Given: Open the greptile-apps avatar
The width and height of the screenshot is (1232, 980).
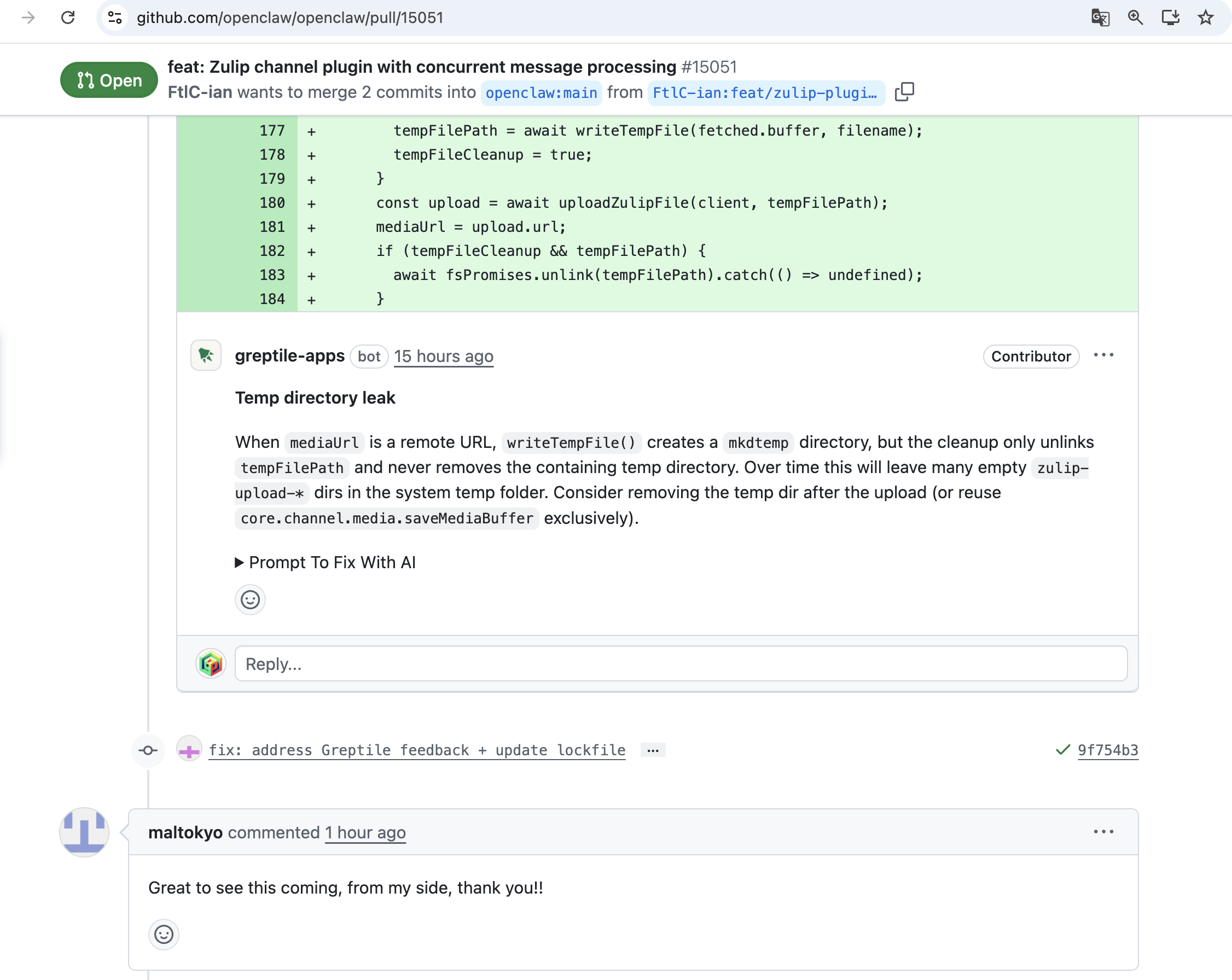Looking at the screenshot, I should tap(206, 356).
